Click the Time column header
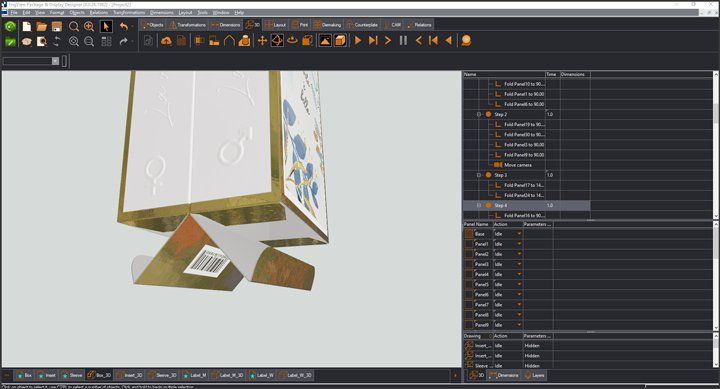The width and height of the screenshot is (720, 389). (552, 74)
